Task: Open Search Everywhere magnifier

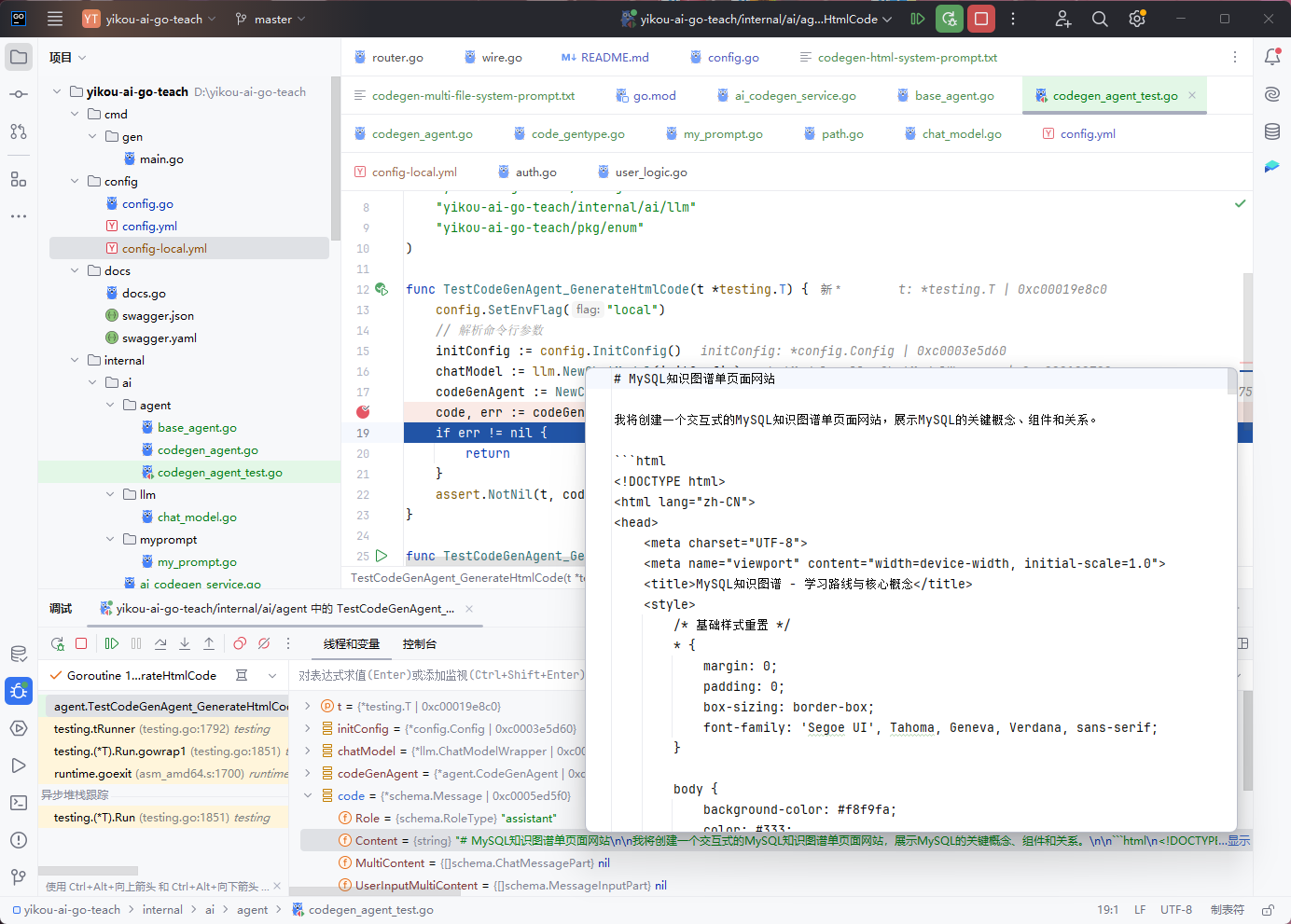Action: [1101, 19]
